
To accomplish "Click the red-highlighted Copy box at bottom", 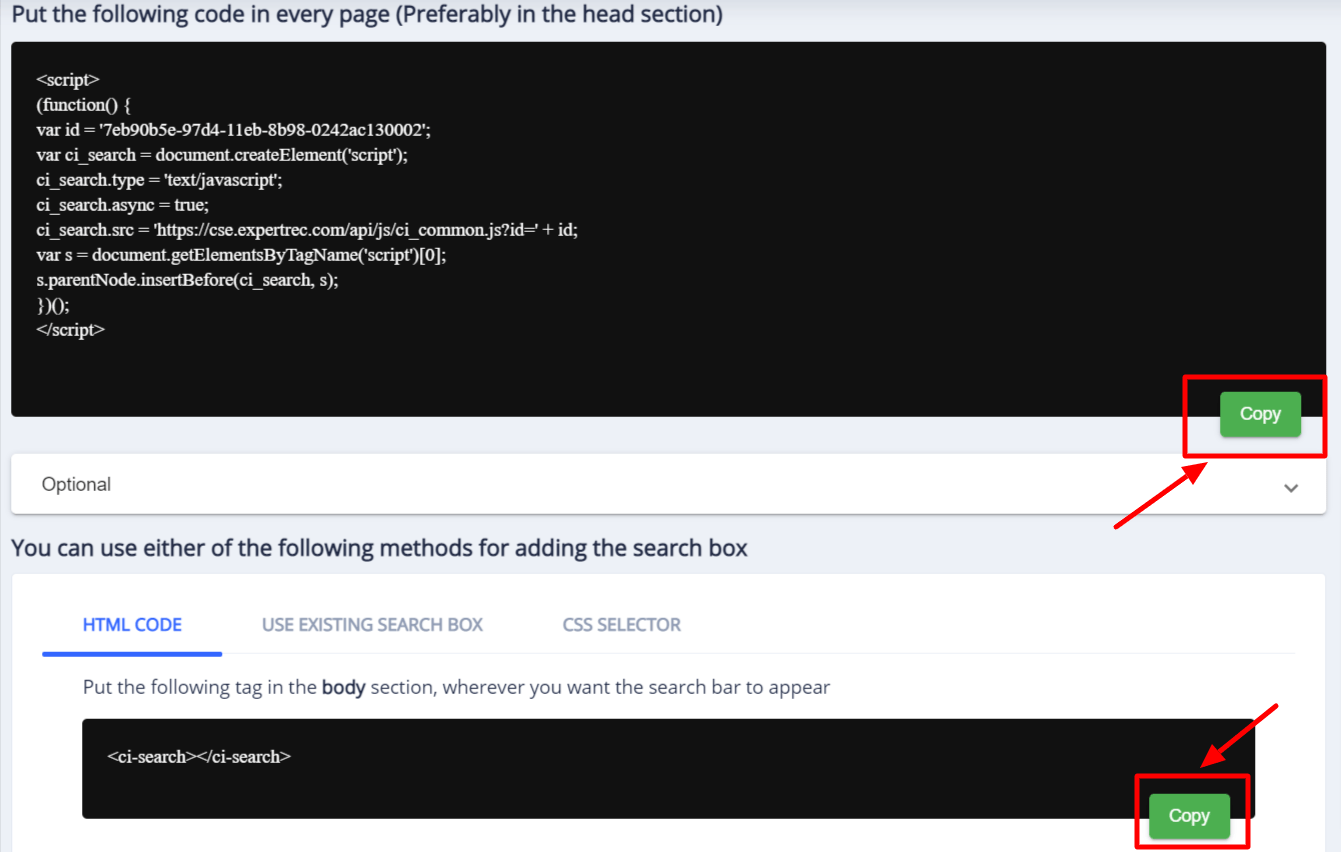I will pos(1190,813).
